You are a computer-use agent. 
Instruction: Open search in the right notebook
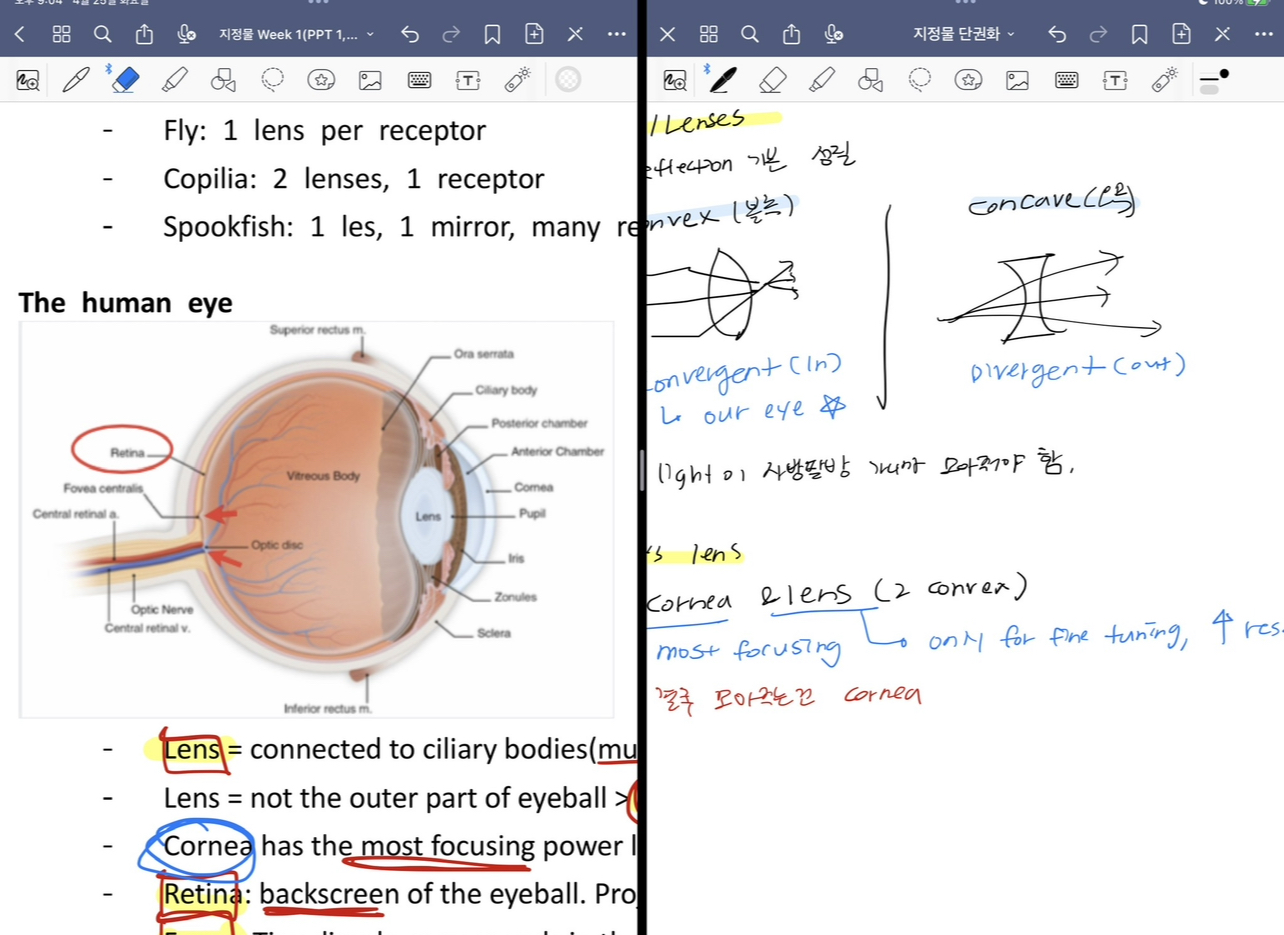pos(750,34)
